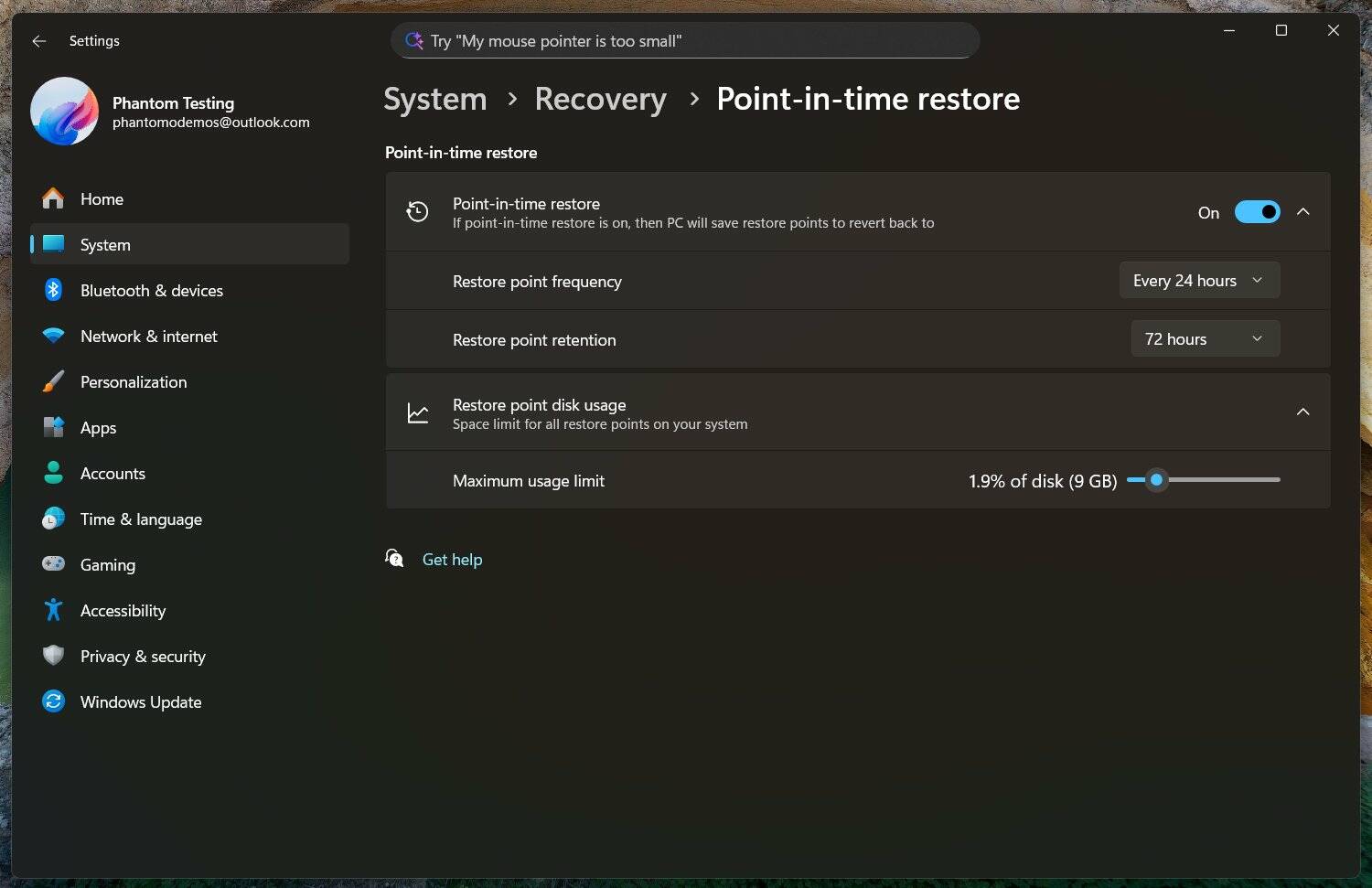Open the Restore point retention dropdown
This screenshot has width=1372, height=888.
[1204, 339]
